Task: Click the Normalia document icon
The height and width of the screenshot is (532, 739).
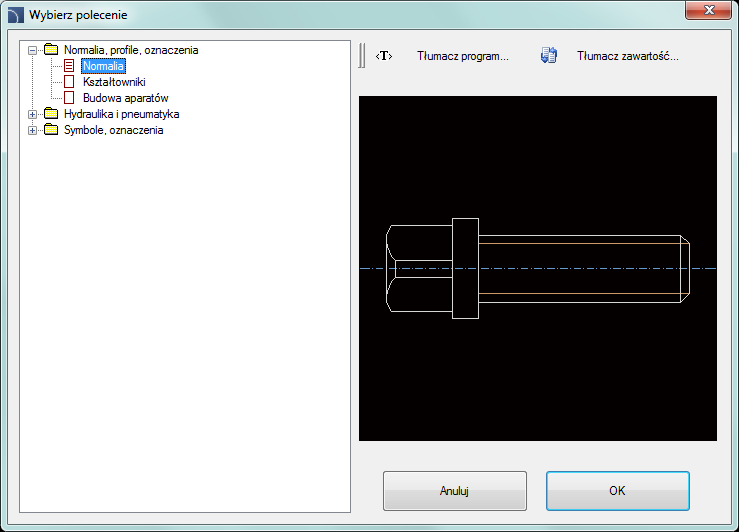Action: coord(69,66)
